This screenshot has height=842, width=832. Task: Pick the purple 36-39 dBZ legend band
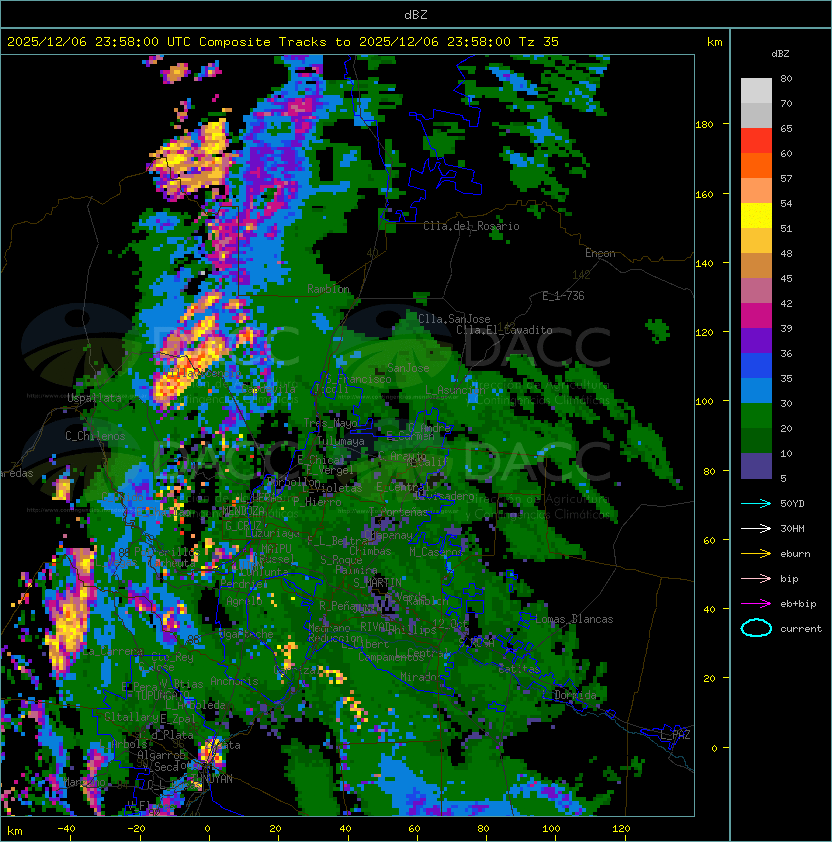pos(756,341)
